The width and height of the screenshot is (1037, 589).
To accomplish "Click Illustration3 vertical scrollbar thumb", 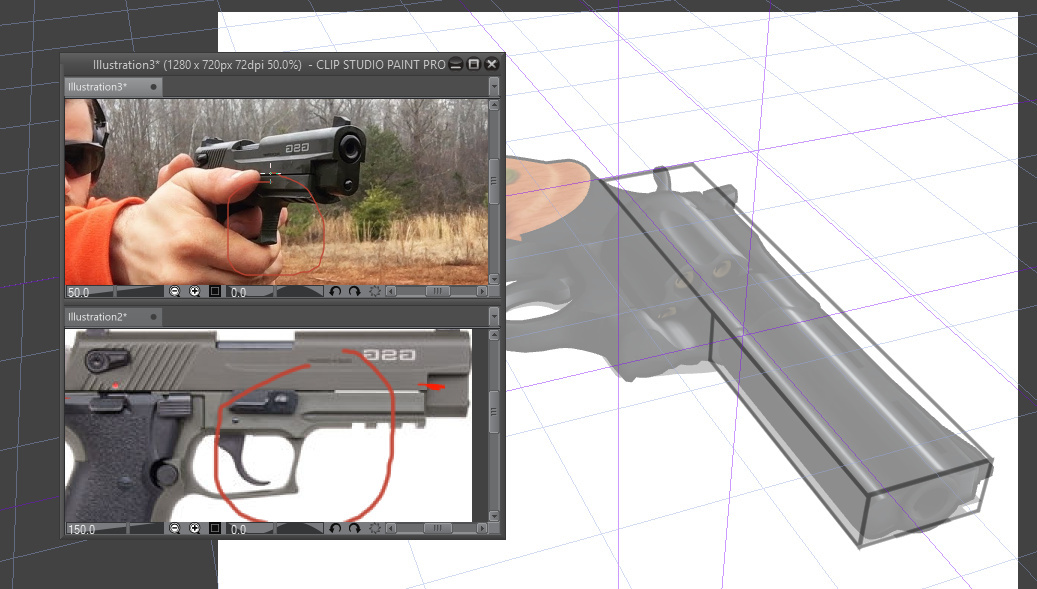I will coord(494,181).
